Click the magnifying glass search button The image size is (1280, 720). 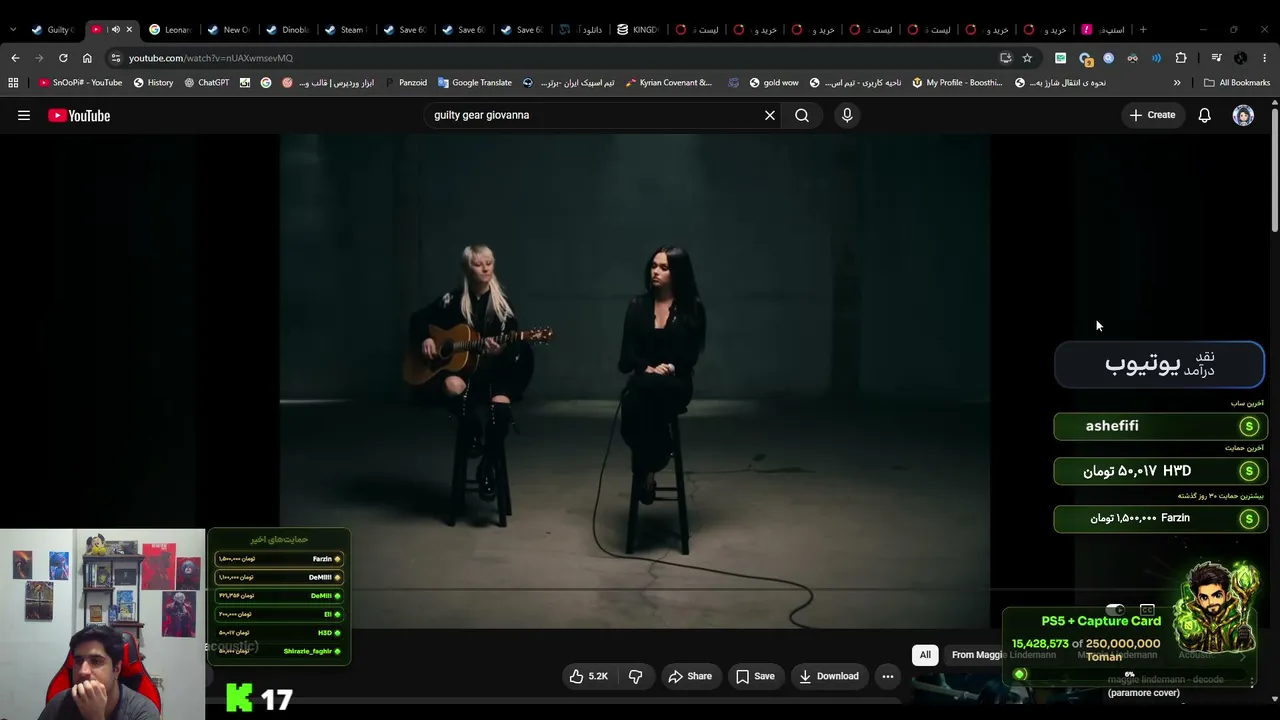pyautogui.click(x=802, y=115)
